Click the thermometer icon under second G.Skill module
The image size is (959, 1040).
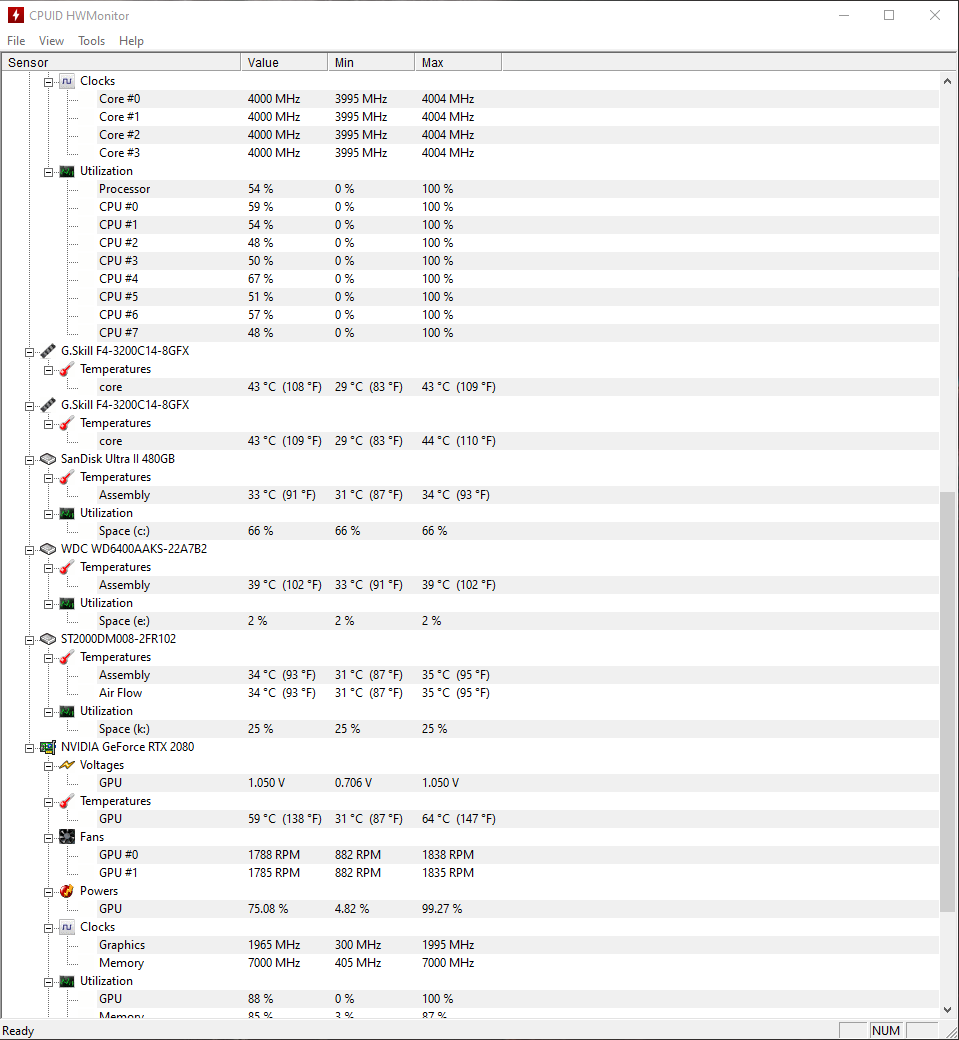coord(66,423)
